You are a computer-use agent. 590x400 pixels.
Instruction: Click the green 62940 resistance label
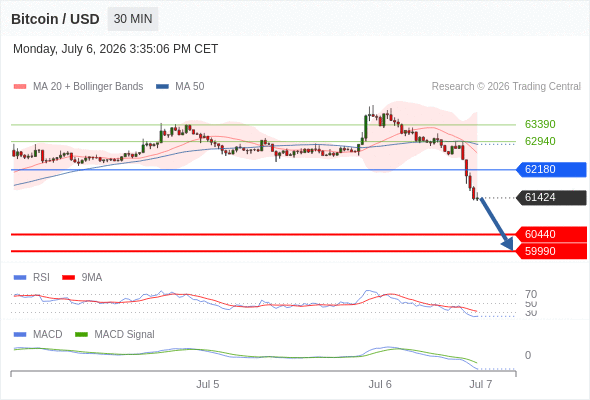pos(540,141)
